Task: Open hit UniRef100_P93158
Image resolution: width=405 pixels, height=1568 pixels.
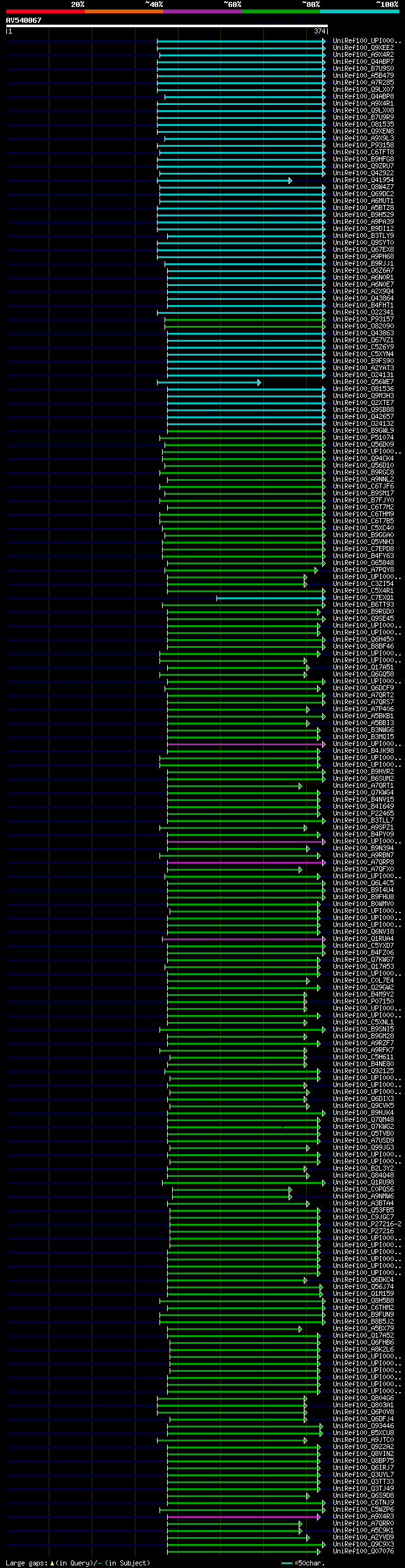Action: coord(363,145)
